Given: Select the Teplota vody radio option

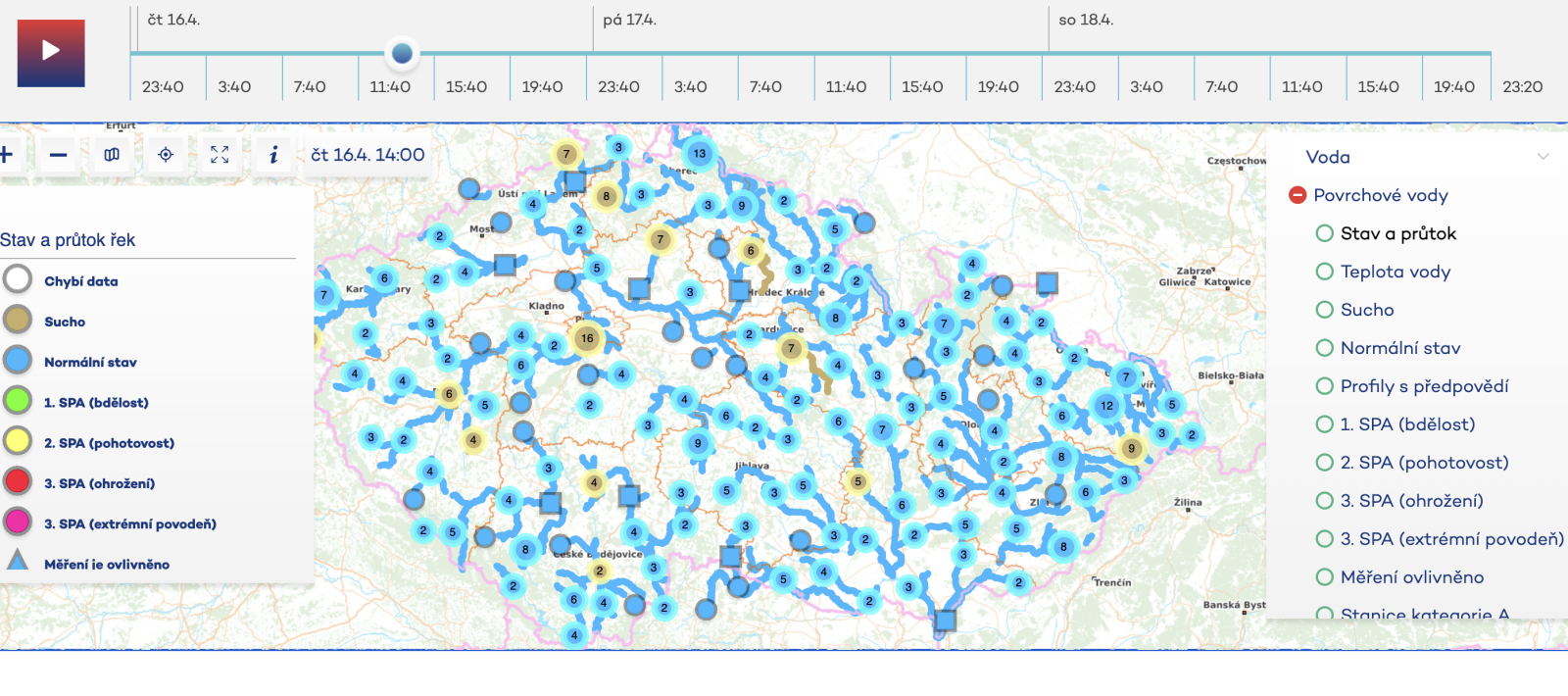Looking at the screenshot, I should coord(1325,272).
